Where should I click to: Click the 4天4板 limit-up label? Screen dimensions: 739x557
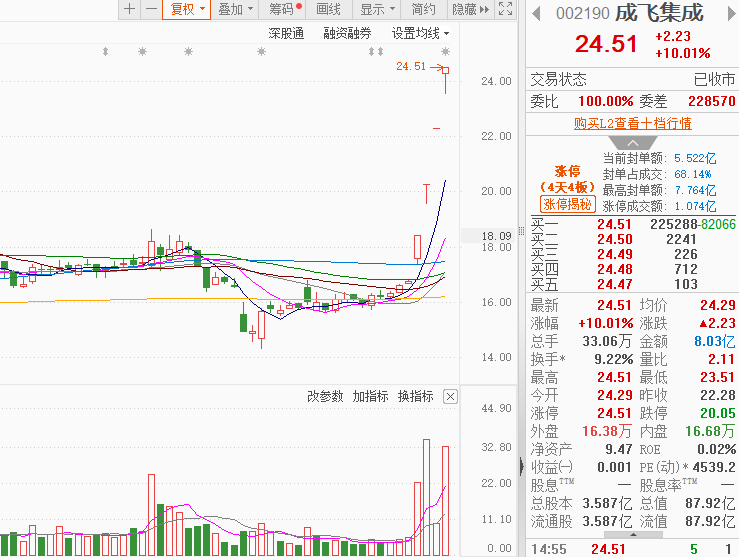coord(567,188)
